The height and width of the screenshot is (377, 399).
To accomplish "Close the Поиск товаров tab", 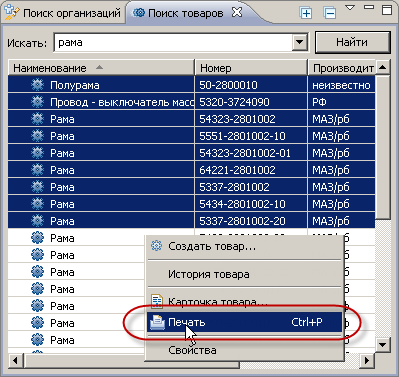I will tap(237, 12).
